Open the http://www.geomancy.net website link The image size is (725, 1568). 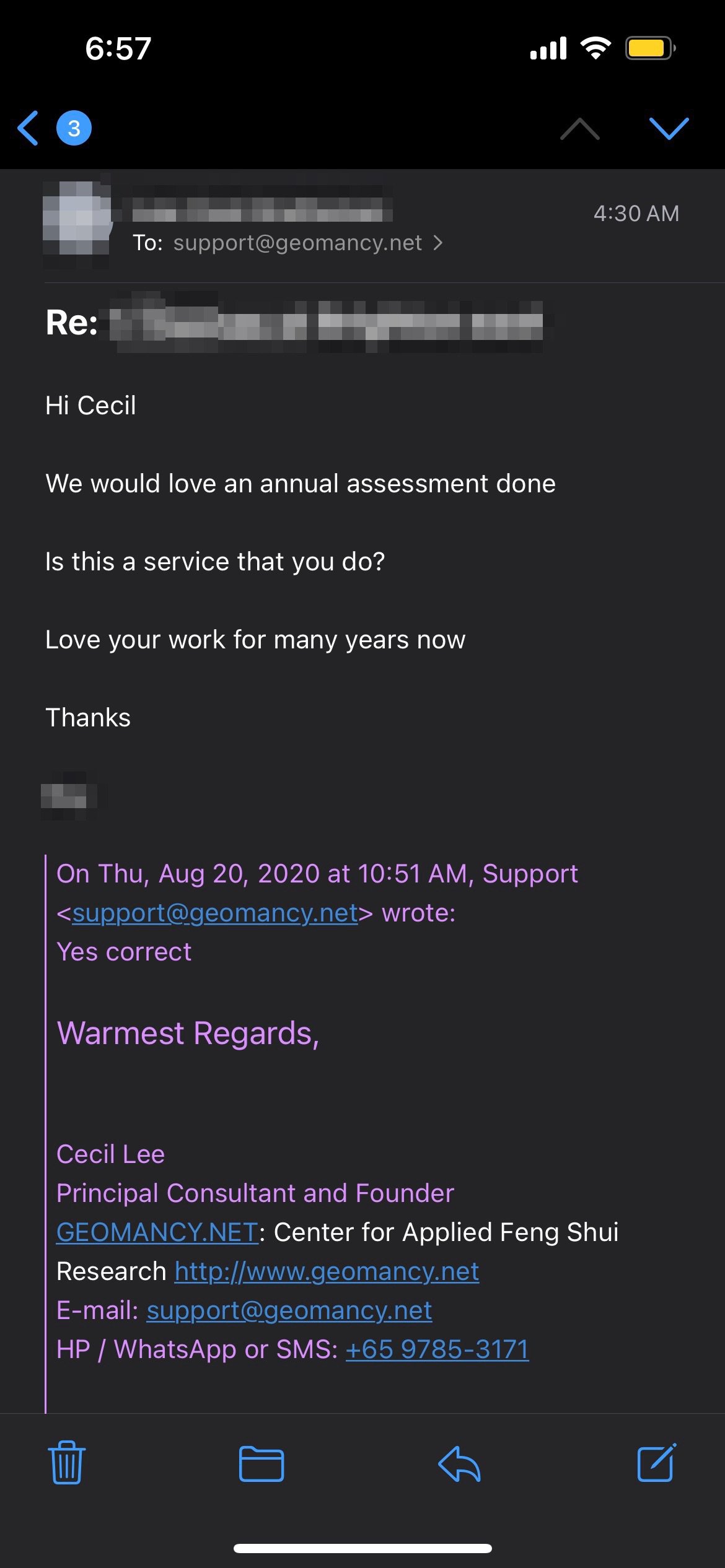click(x=327, y=1271)
